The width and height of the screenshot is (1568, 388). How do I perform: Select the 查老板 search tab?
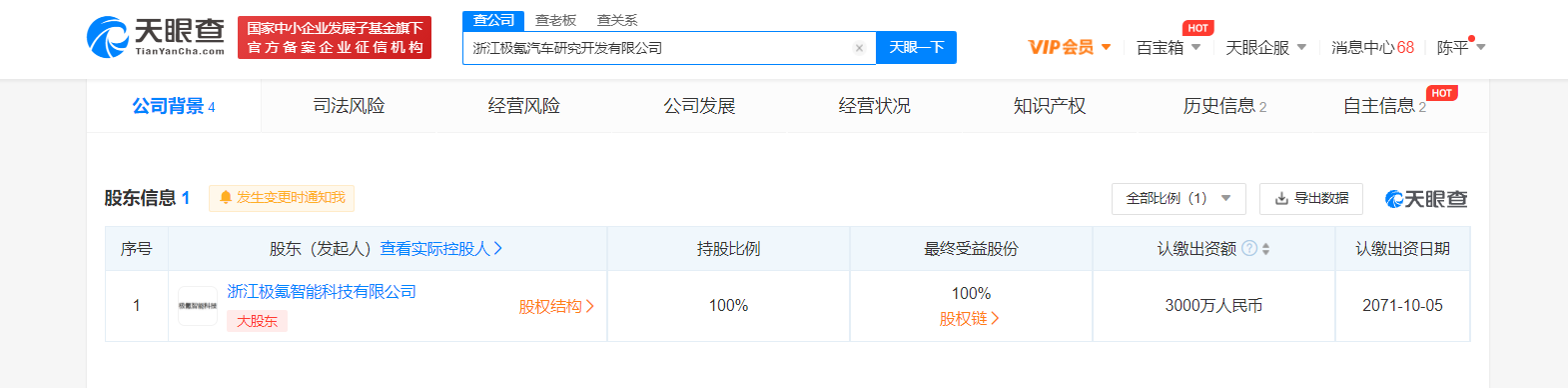555,20
